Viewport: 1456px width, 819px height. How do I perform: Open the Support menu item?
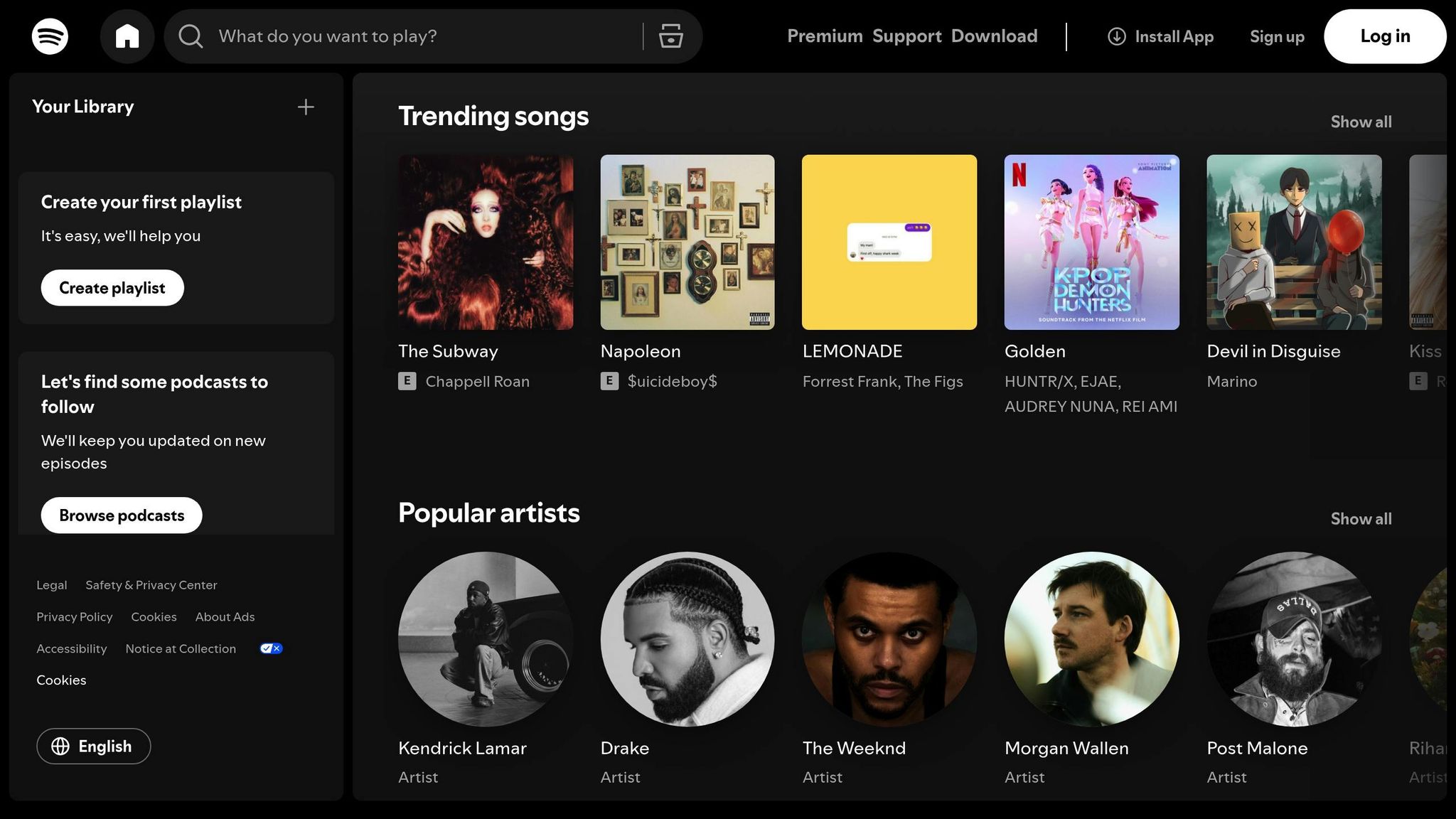[x=906, y=36]
